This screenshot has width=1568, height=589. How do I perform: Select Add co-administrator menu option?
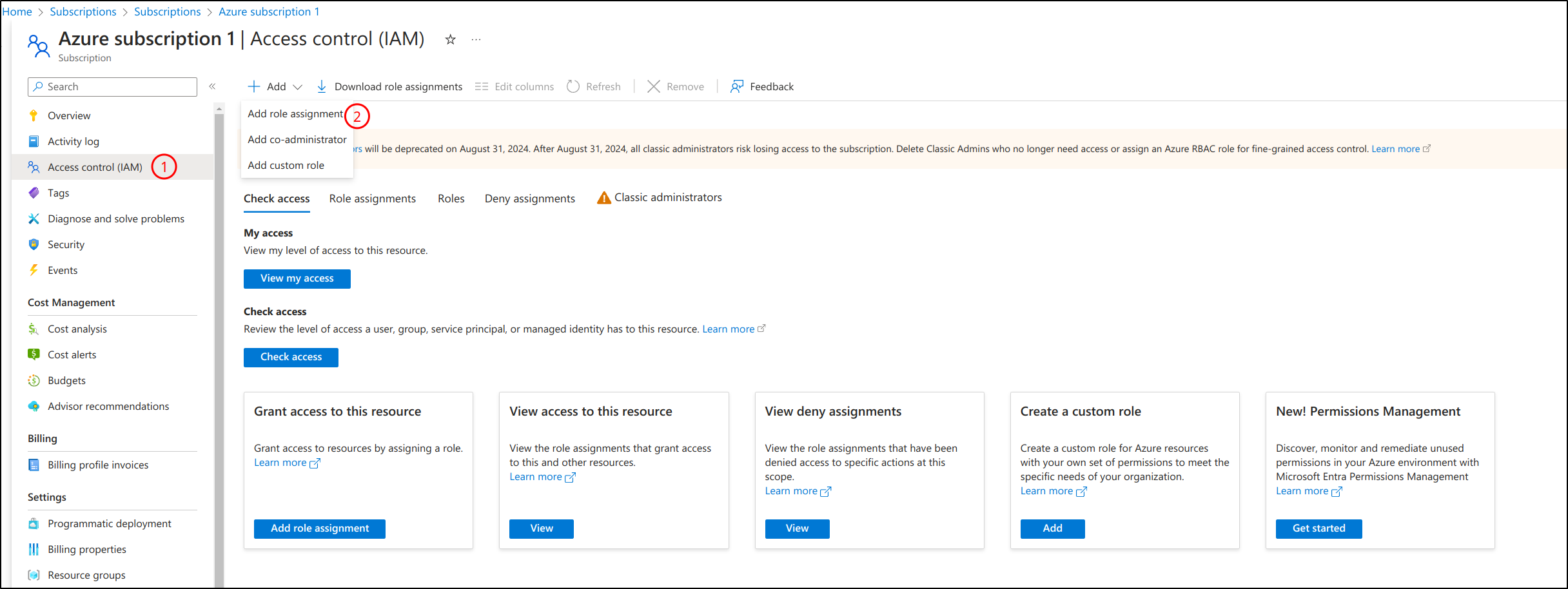coord(297,140)
